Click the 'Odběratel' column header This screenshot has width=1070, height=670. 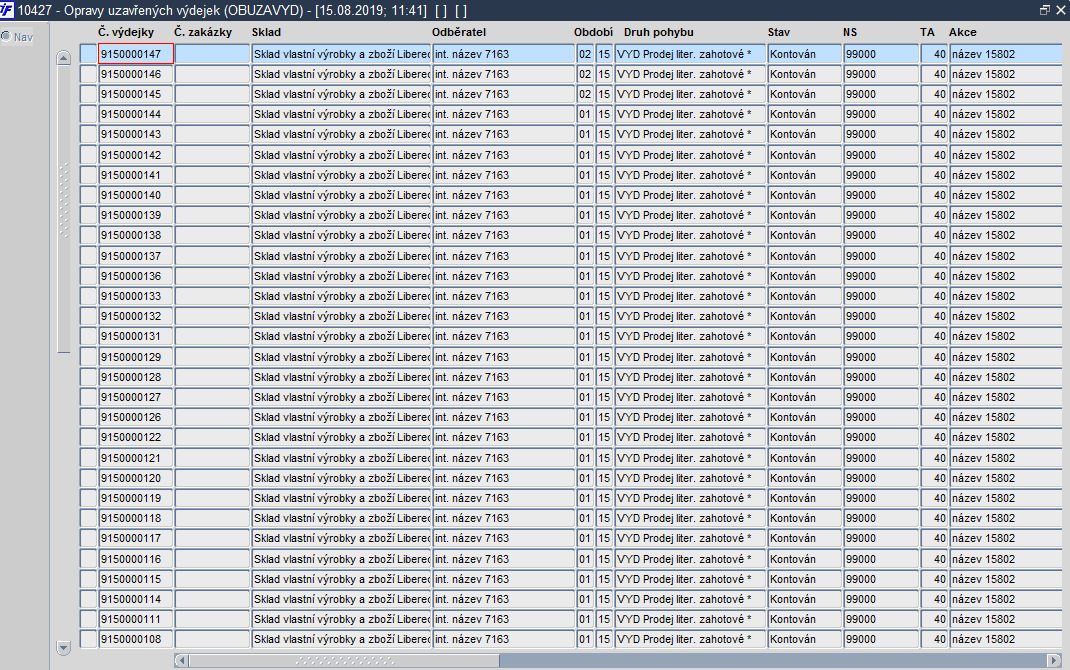[x=459, y=32]
